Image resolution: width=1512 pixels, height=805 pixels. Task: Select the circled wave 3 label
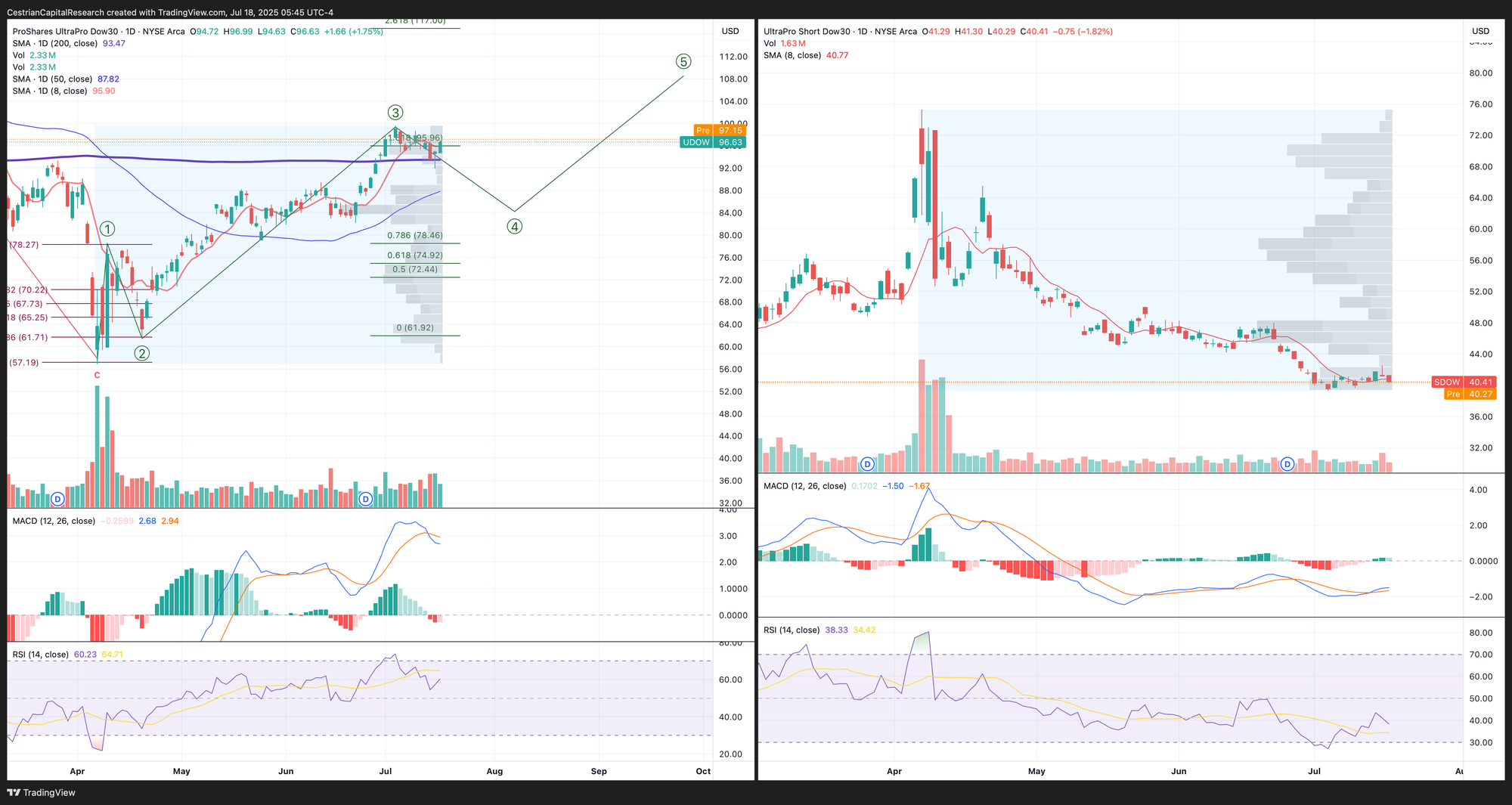[395, 113]
